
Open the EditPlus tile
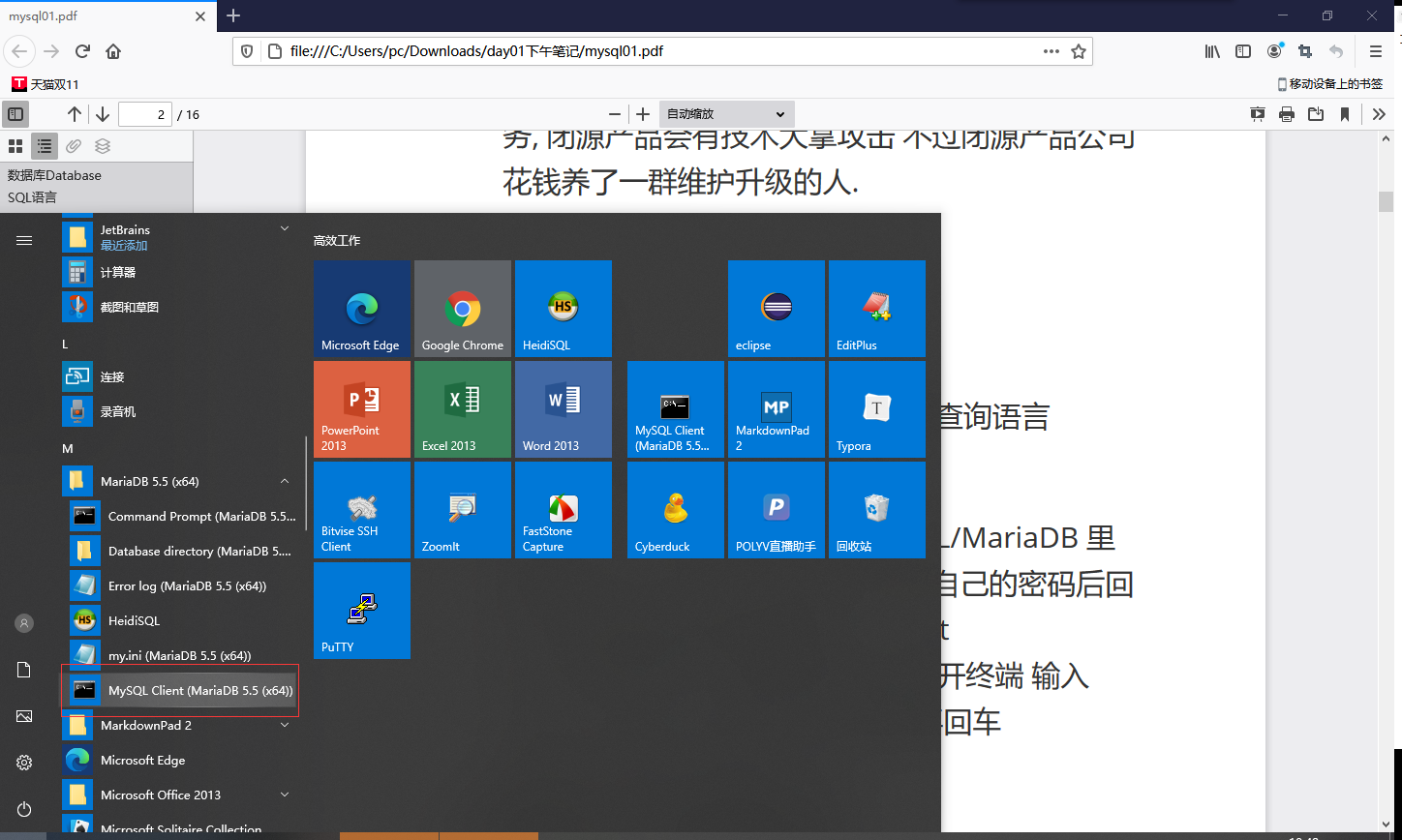[877, 309]
